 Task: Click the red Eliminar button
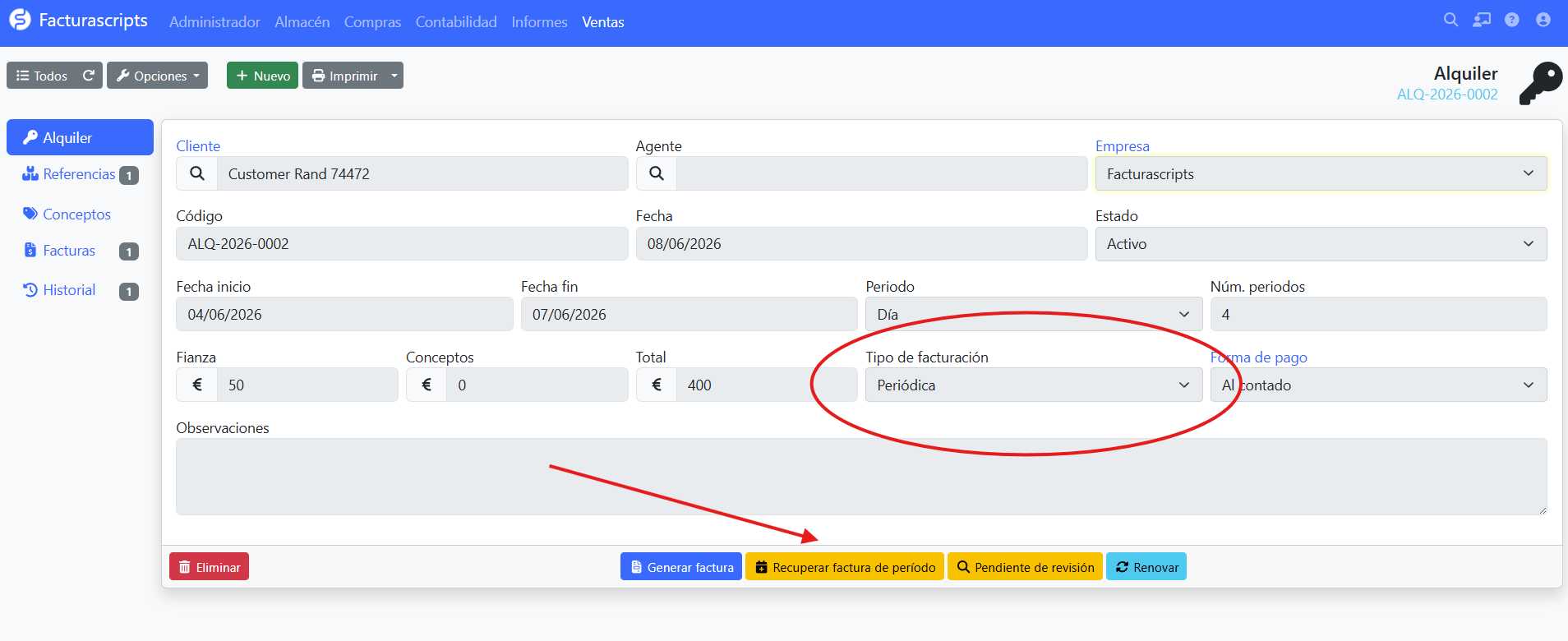click(x=209, y=567)
